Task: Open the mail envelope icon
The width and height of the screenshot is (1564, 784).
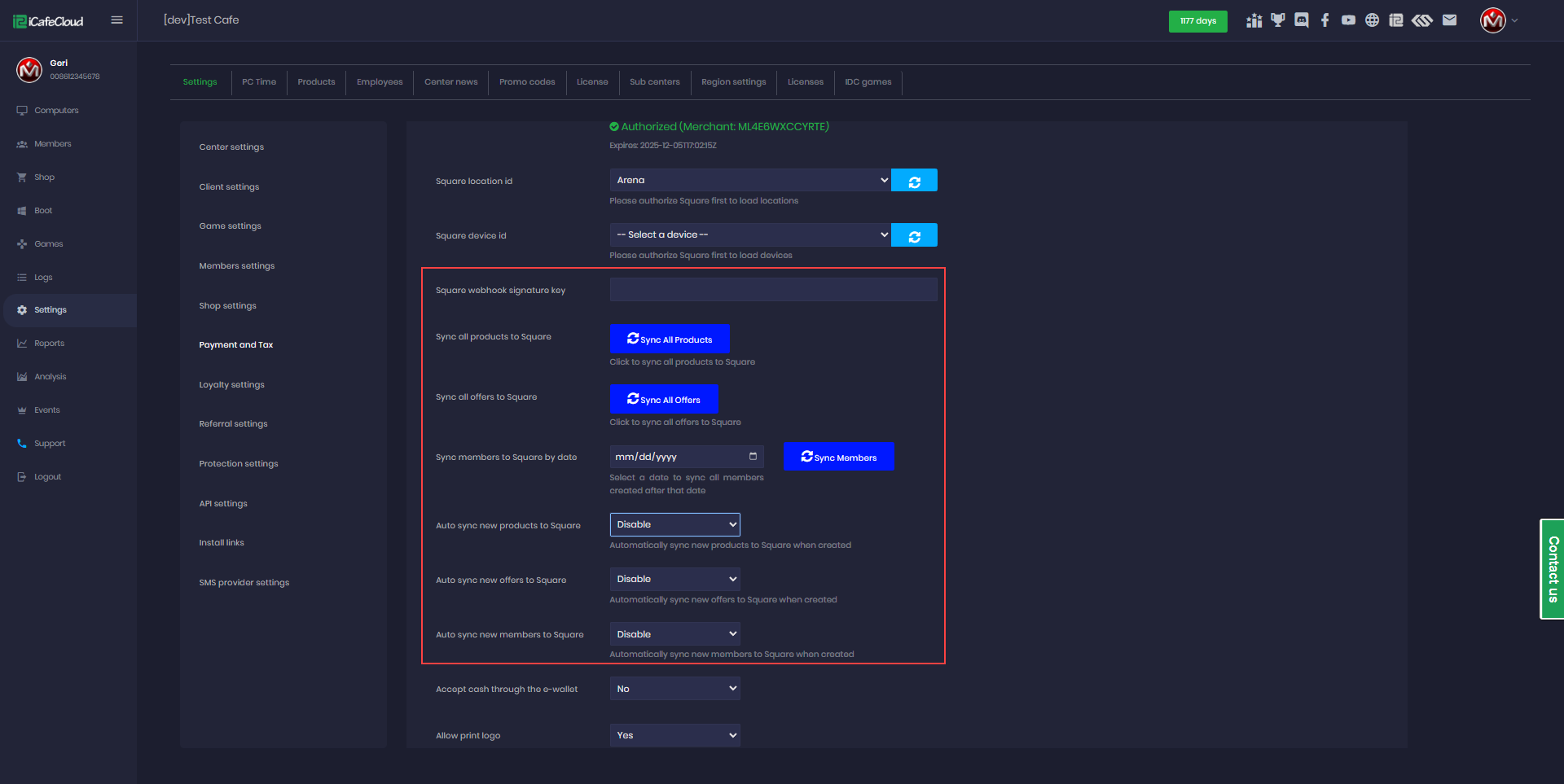Action: pos(1449,20)
